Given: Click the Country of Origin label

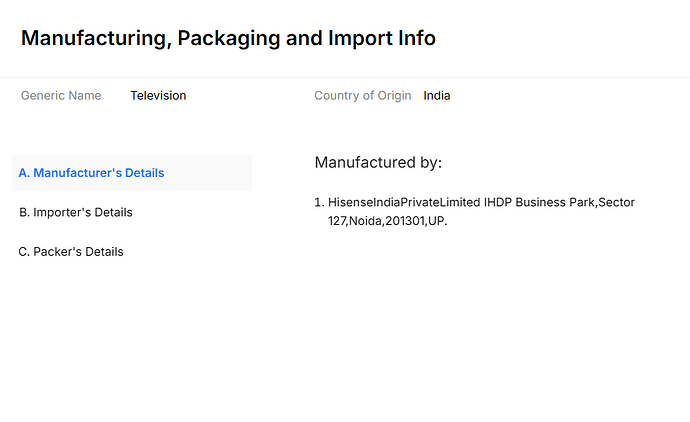Looking at the screenshot, I should coord(362,96).
